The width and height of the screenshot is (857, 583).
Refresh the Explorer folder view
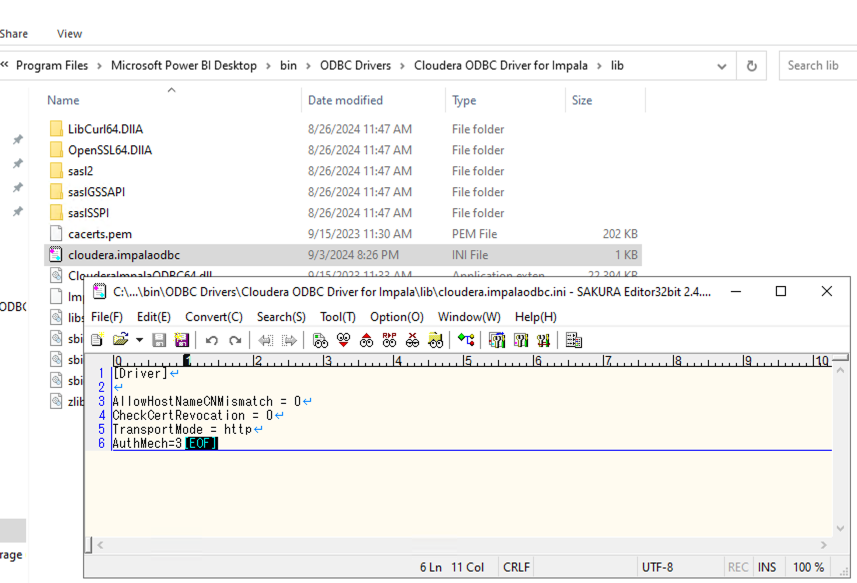click(x=752, y=66)
